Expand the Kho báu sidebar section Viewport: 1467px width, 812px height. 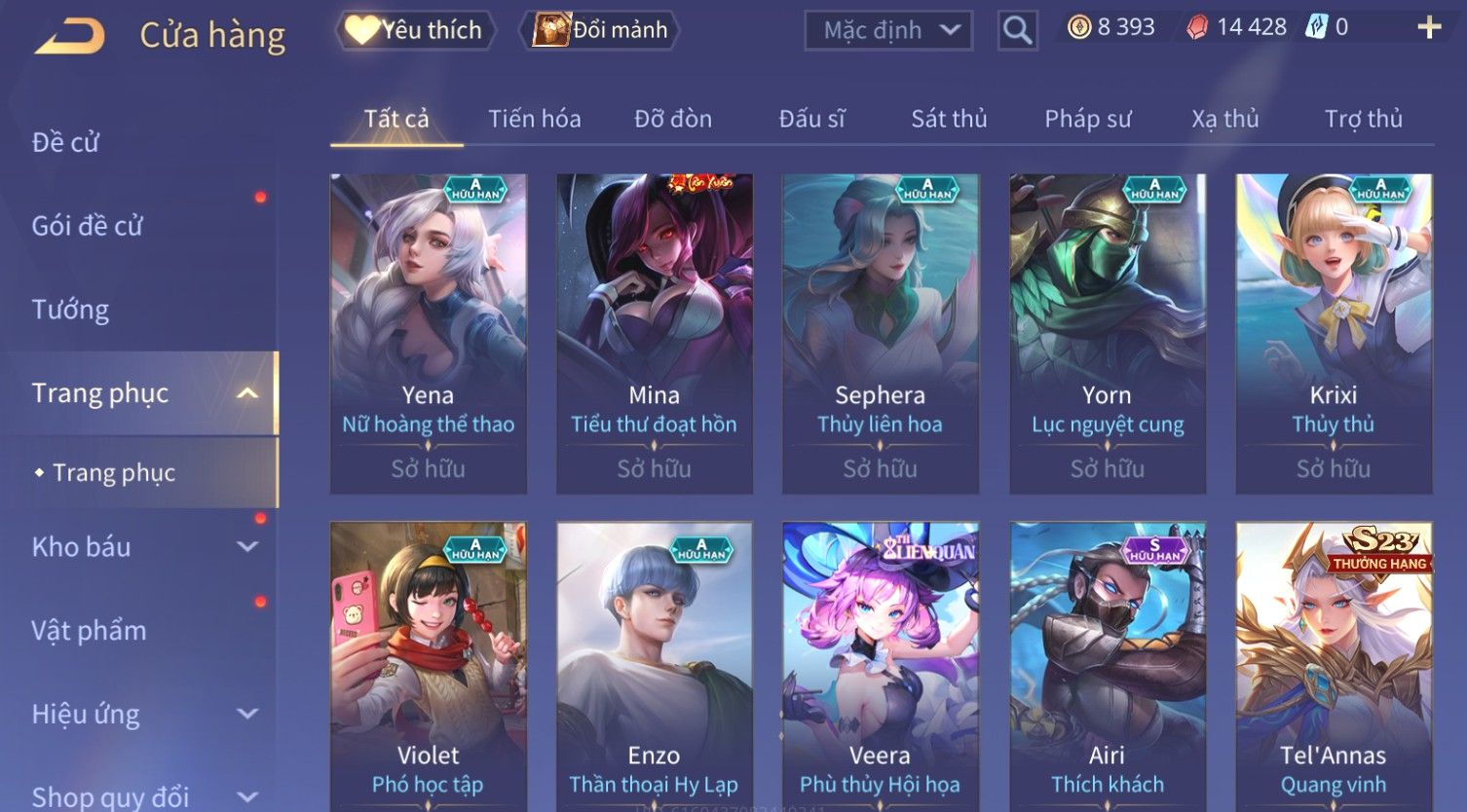click(247, 547)
